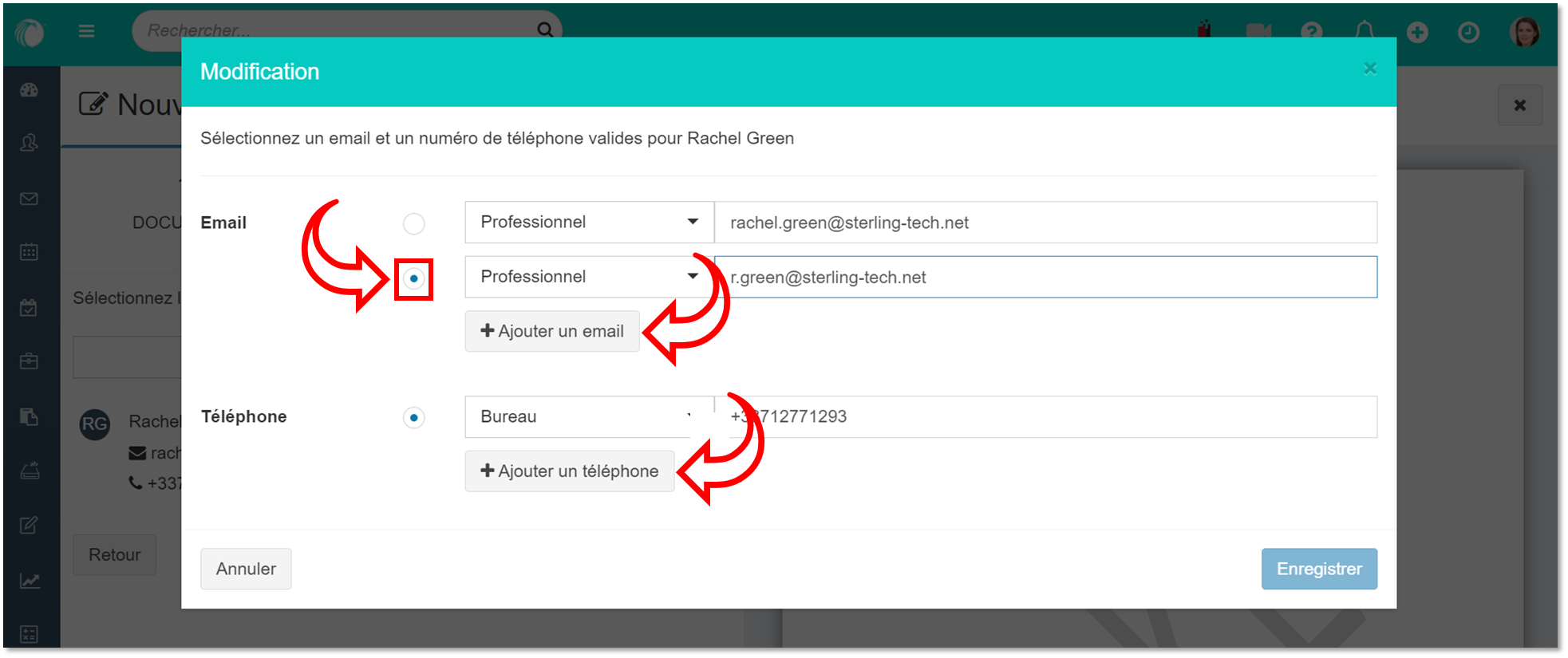Image resolution: width=1568 pixels, height=658 pixels.
Task: Edit the r.green@sterling-tech.net email field
Action: tap(1046, 277)
